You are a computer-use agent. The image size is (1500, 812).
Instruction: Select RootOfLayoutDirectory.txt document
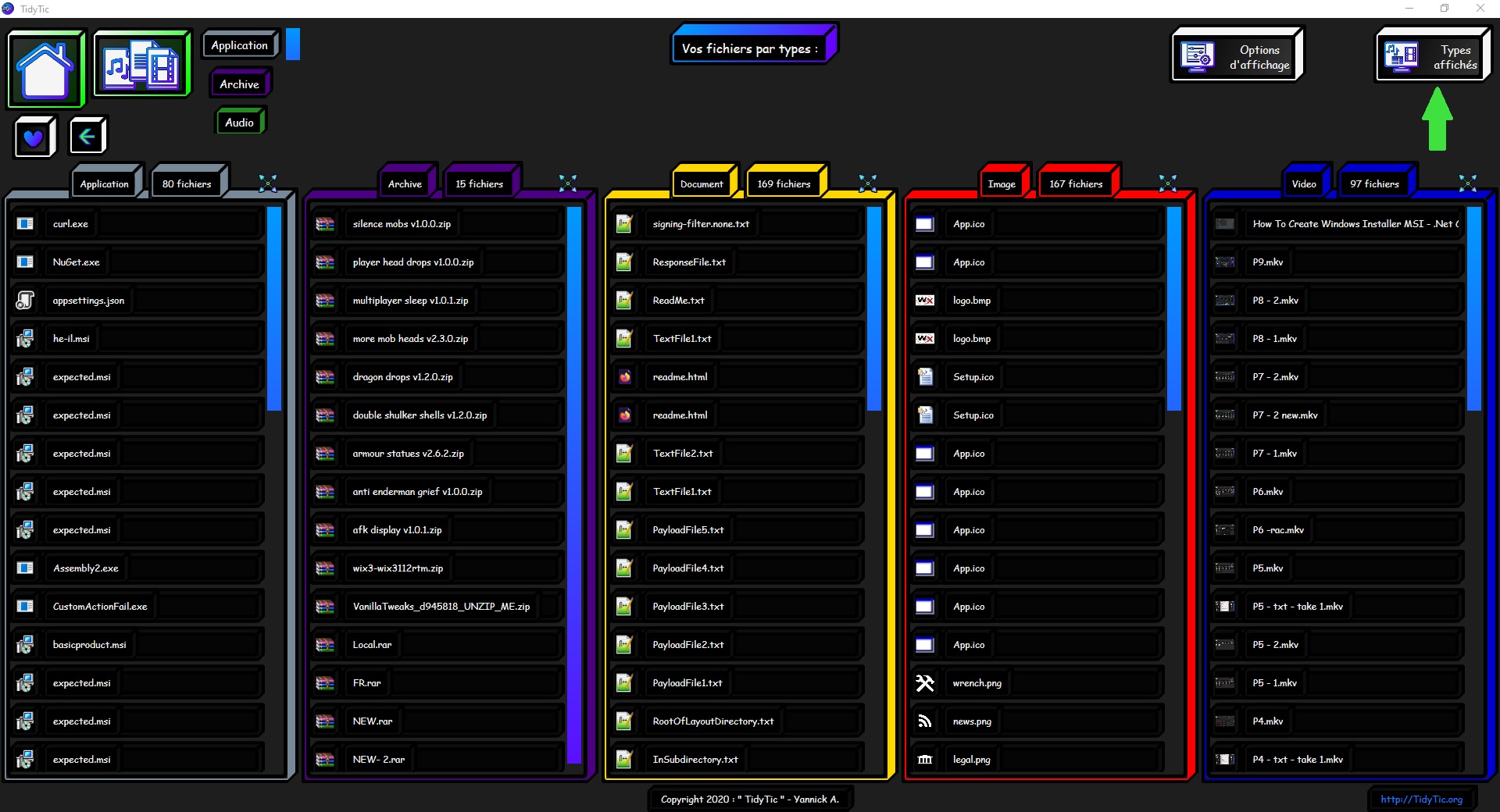[737, 721]
